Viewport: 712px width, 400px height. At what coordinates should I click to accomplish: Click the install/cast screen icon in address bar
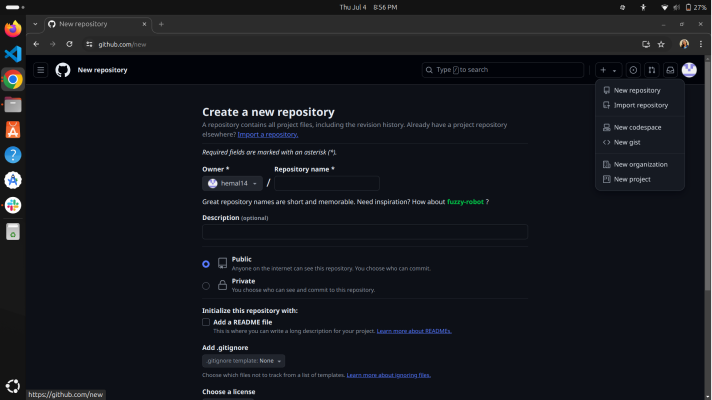(646, 44)
